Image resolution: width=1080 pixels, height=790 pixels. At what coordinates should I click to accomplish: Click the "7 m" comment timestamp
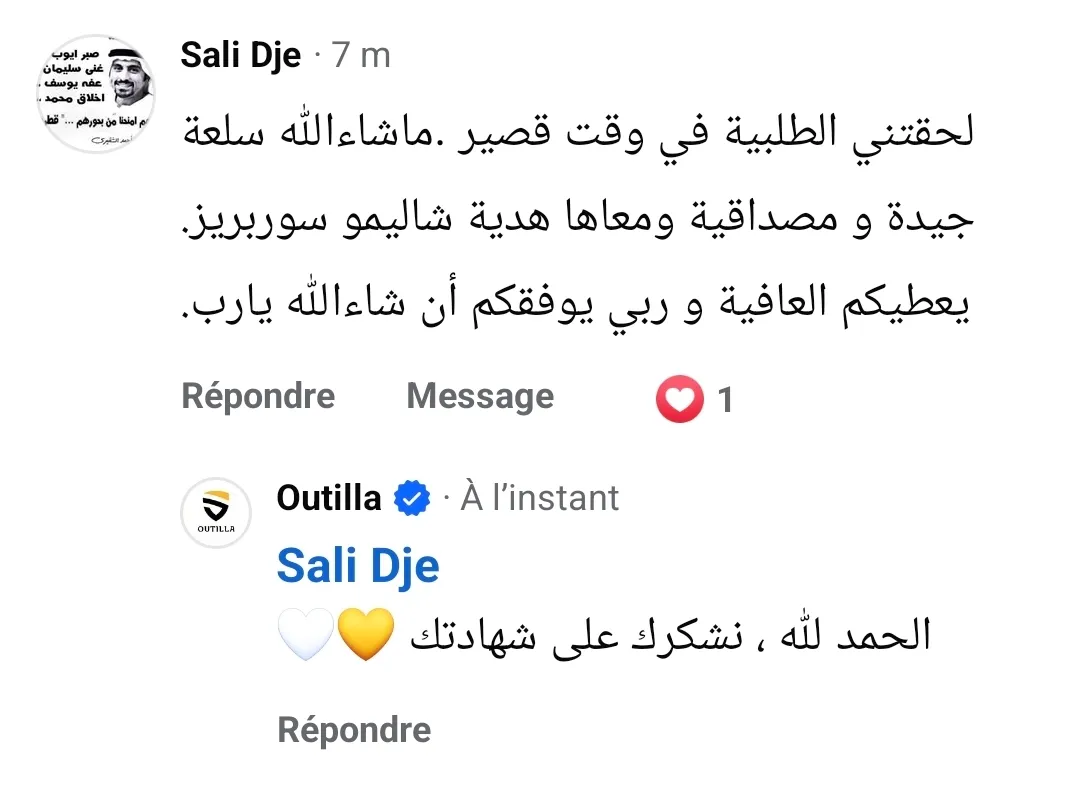pyautogui.click(x=360, y=56)
